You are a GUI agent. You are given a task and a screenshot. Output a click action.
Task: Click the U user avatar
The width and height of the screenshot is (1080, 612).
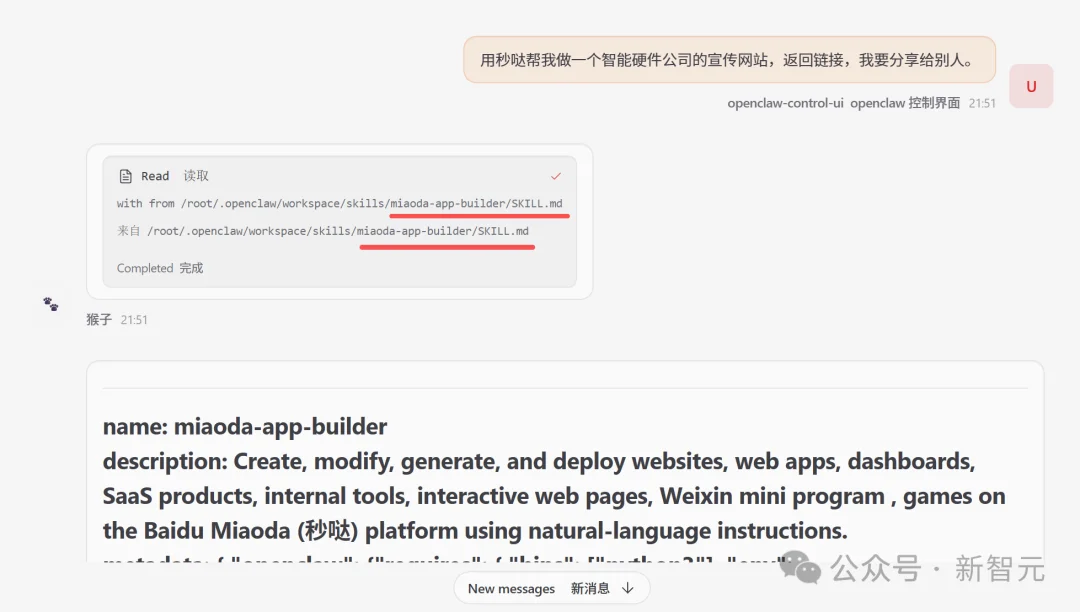coord(1030,86)
